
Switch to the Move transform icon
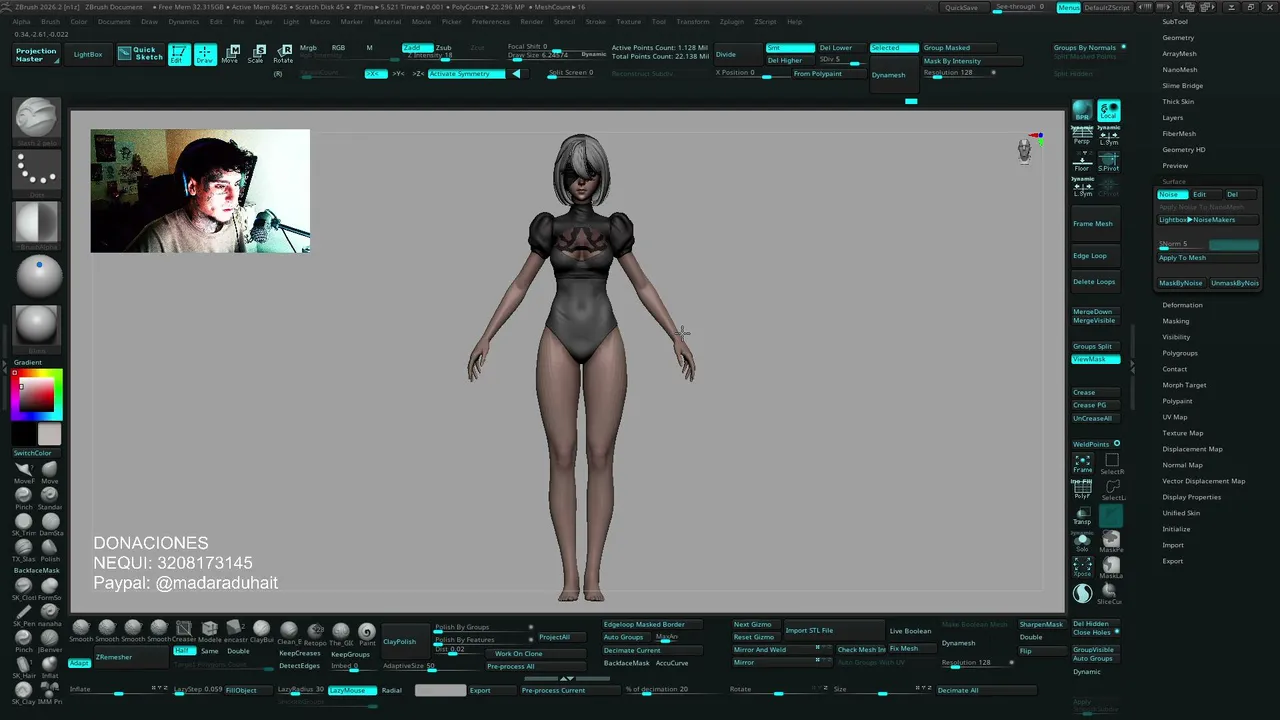231,54
